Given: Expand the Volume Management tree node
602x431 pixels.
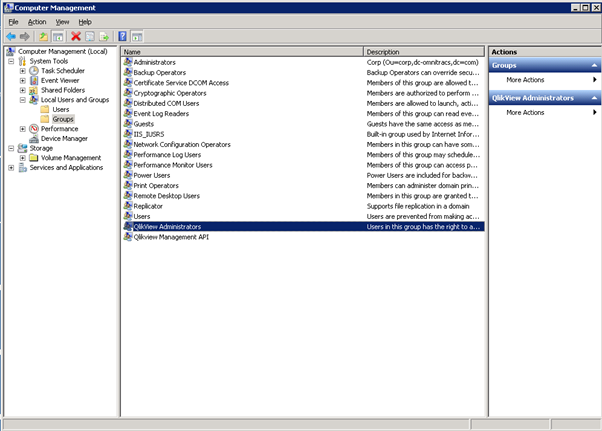Looking at the screenshot, I should tap(23, 158).
